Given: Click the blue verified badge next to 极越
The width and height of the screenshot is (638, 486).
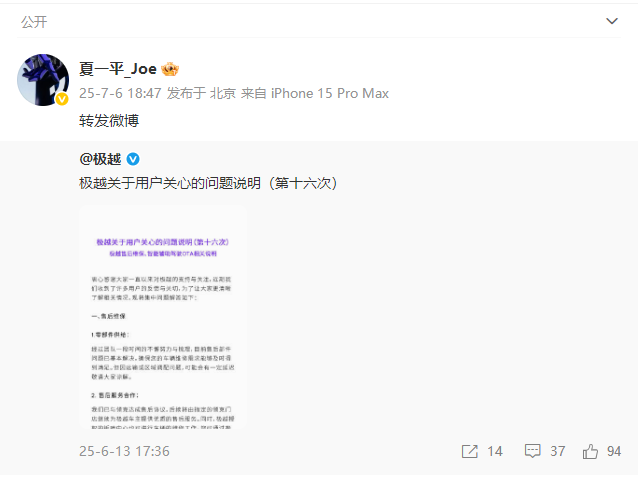Looking at the screenshot, I should (x=133, y=159).
